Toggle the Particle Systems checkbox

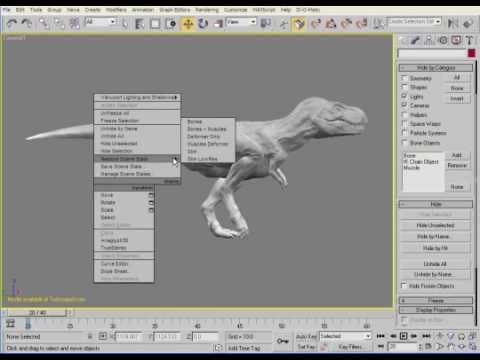coord(404,133)
